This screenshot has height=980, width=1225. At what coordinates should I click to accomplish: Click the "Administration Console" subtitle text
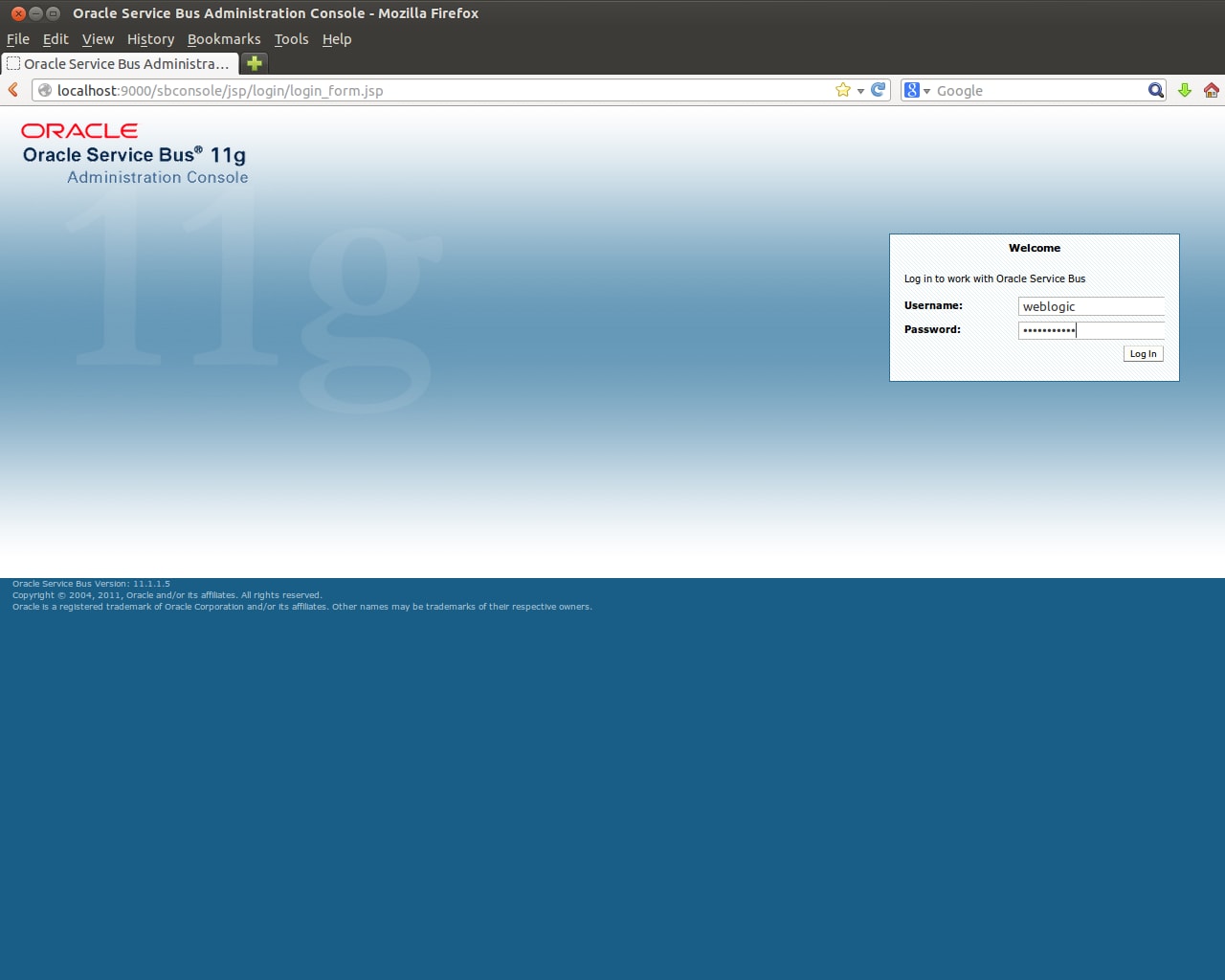[158, 177]
